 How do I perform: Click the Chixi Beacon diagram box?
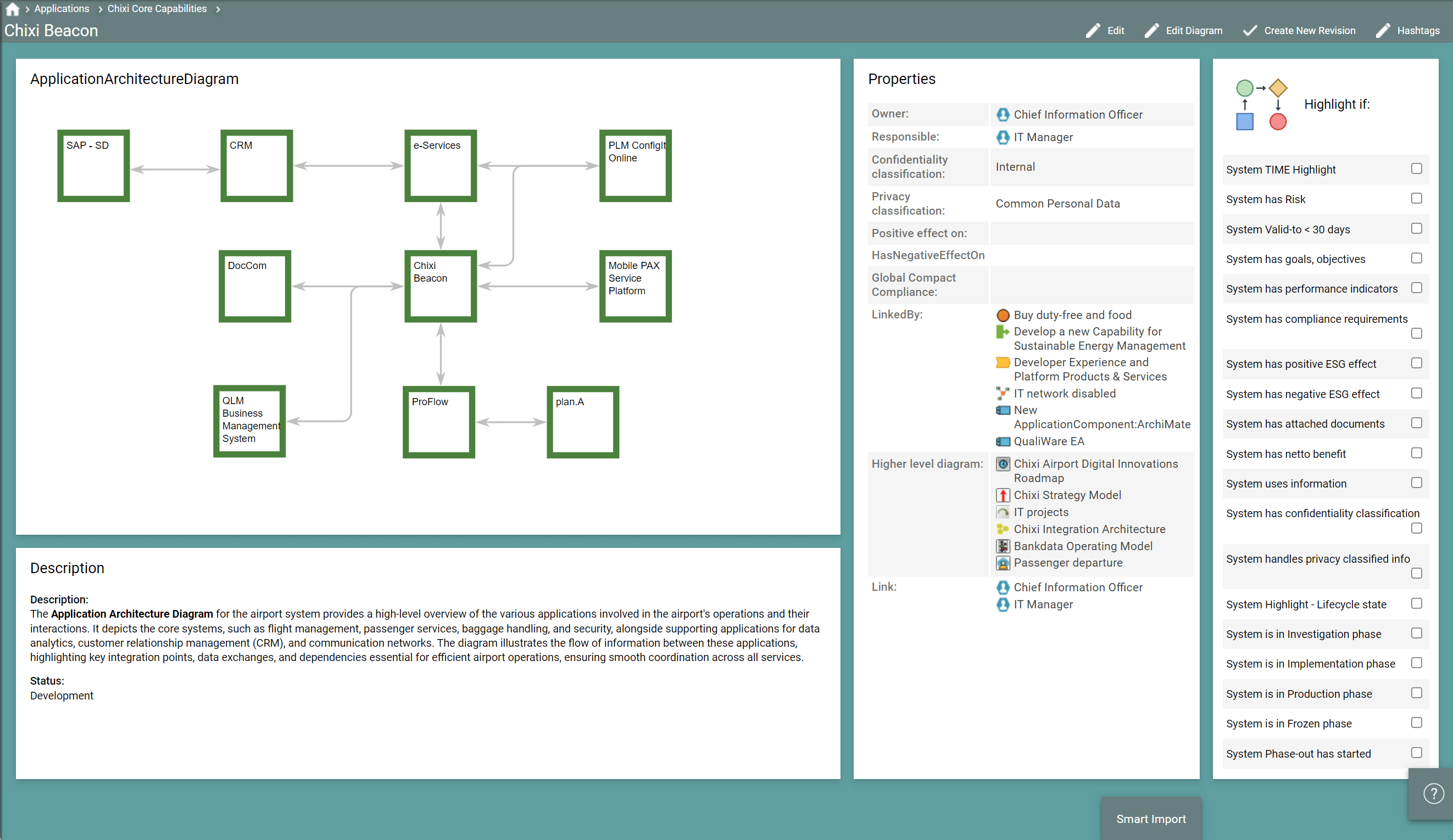pyautogui.click(x=441, y=287)
